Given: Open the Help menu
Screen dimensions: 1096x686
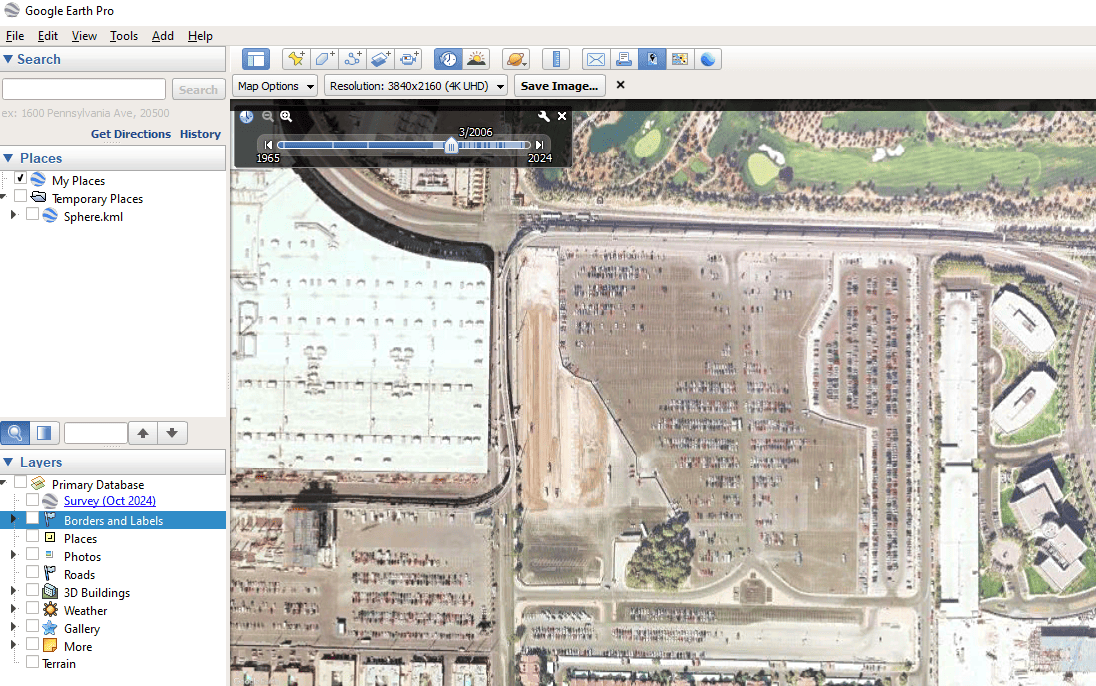Looking at the screenshot, I should tap(200, 36).
